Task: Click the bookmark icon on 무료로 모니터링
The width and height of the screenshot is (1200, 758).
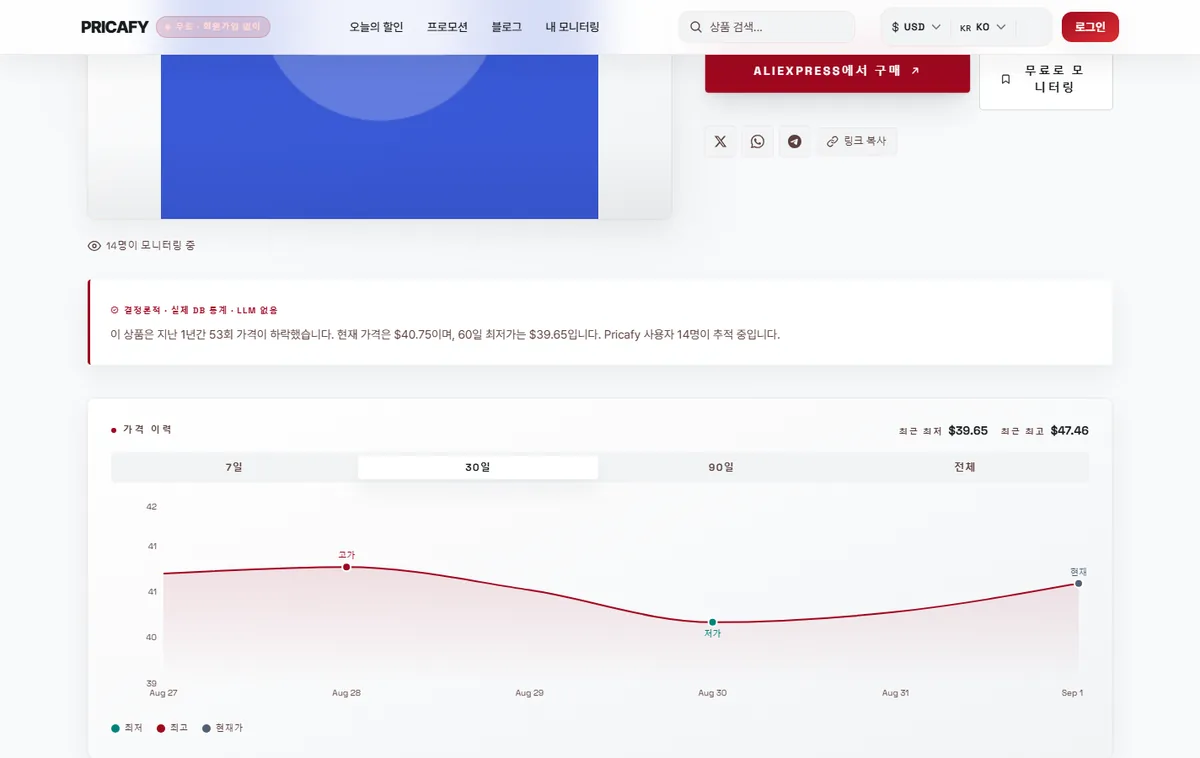Action: pos(1006,80)
